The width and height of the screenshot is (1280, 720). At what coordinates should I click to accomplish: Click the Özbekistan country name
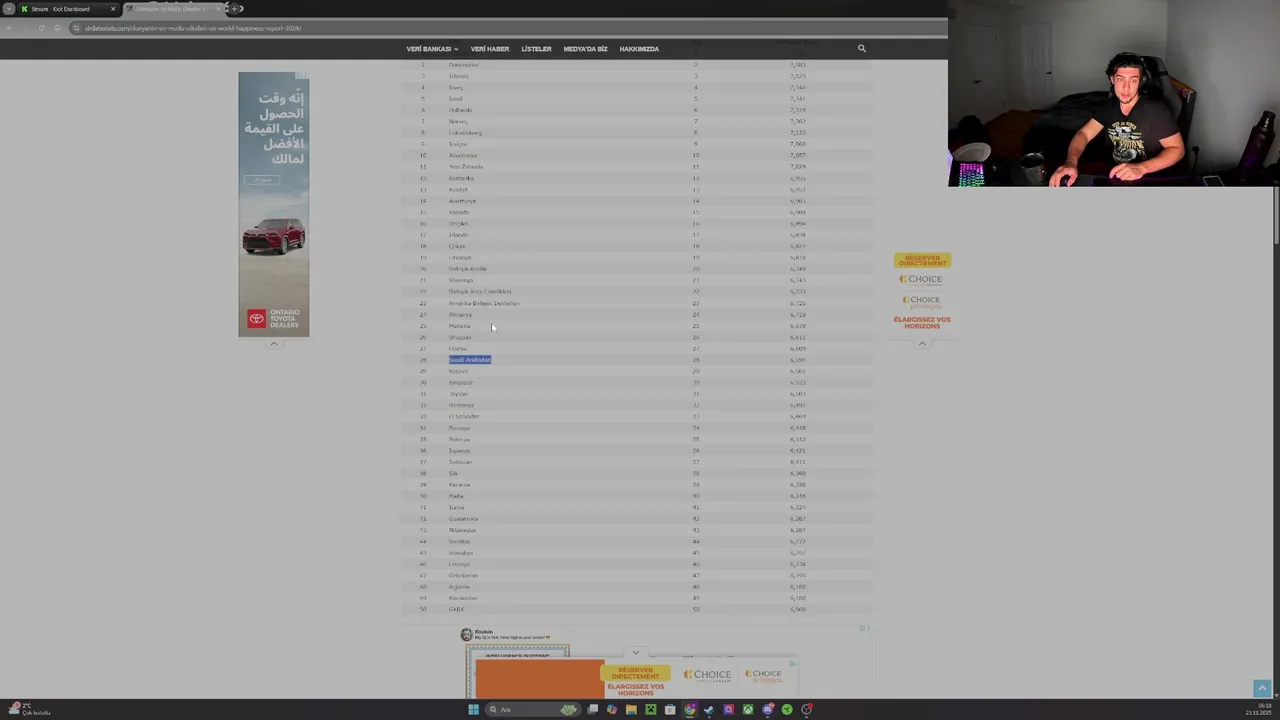(x=463, y=575)
